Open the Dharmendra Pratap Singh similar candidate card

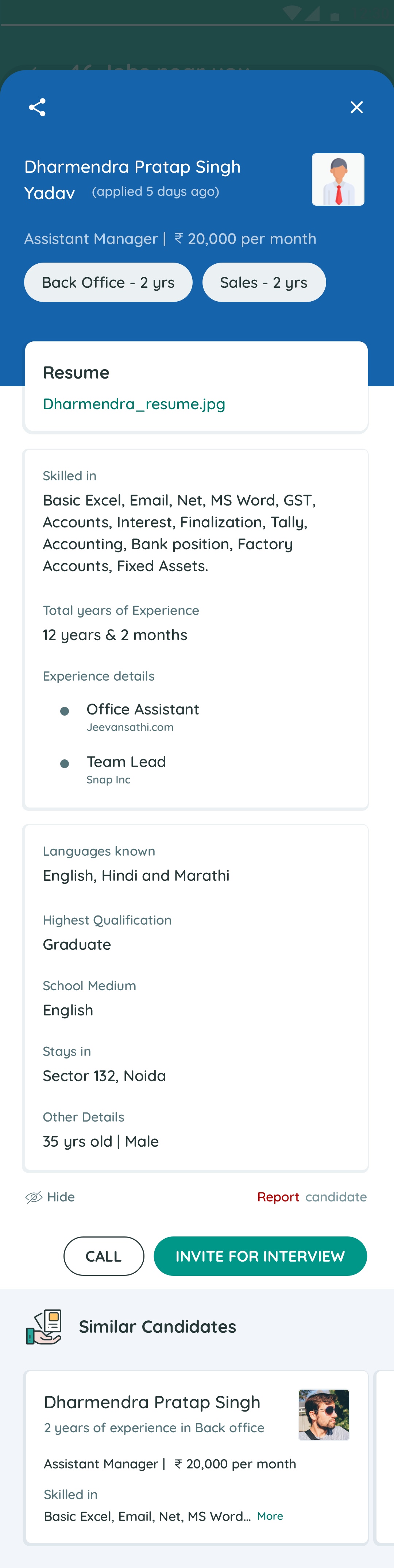click(152, 1402)
